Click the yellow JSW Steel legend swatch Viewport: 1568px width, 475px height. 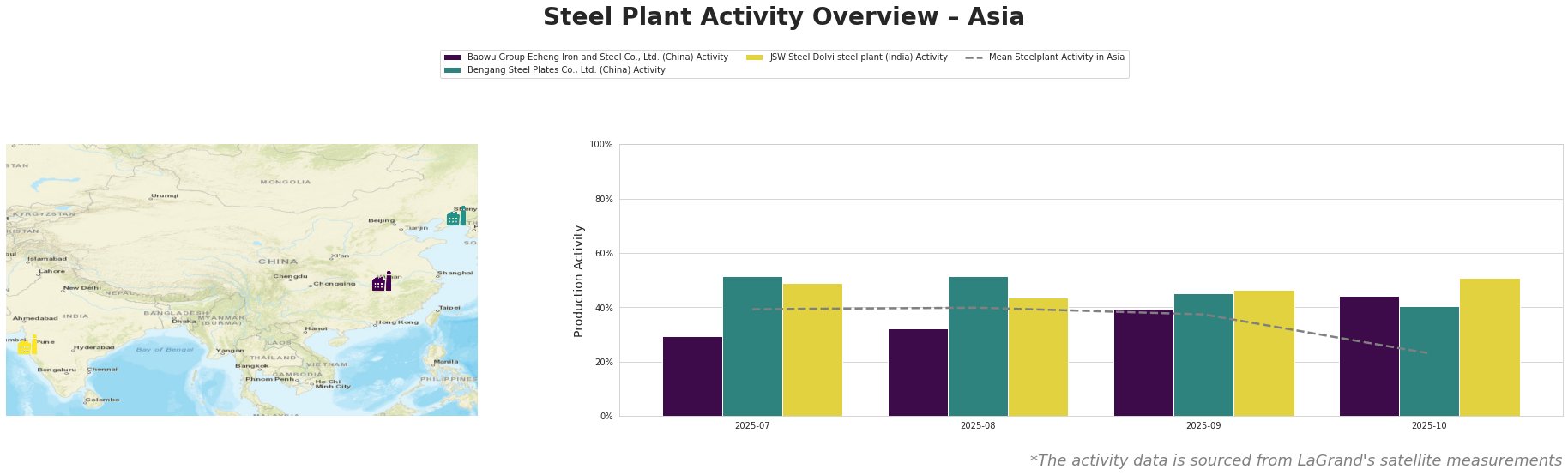pyautogui.click(x=755, y=57)
